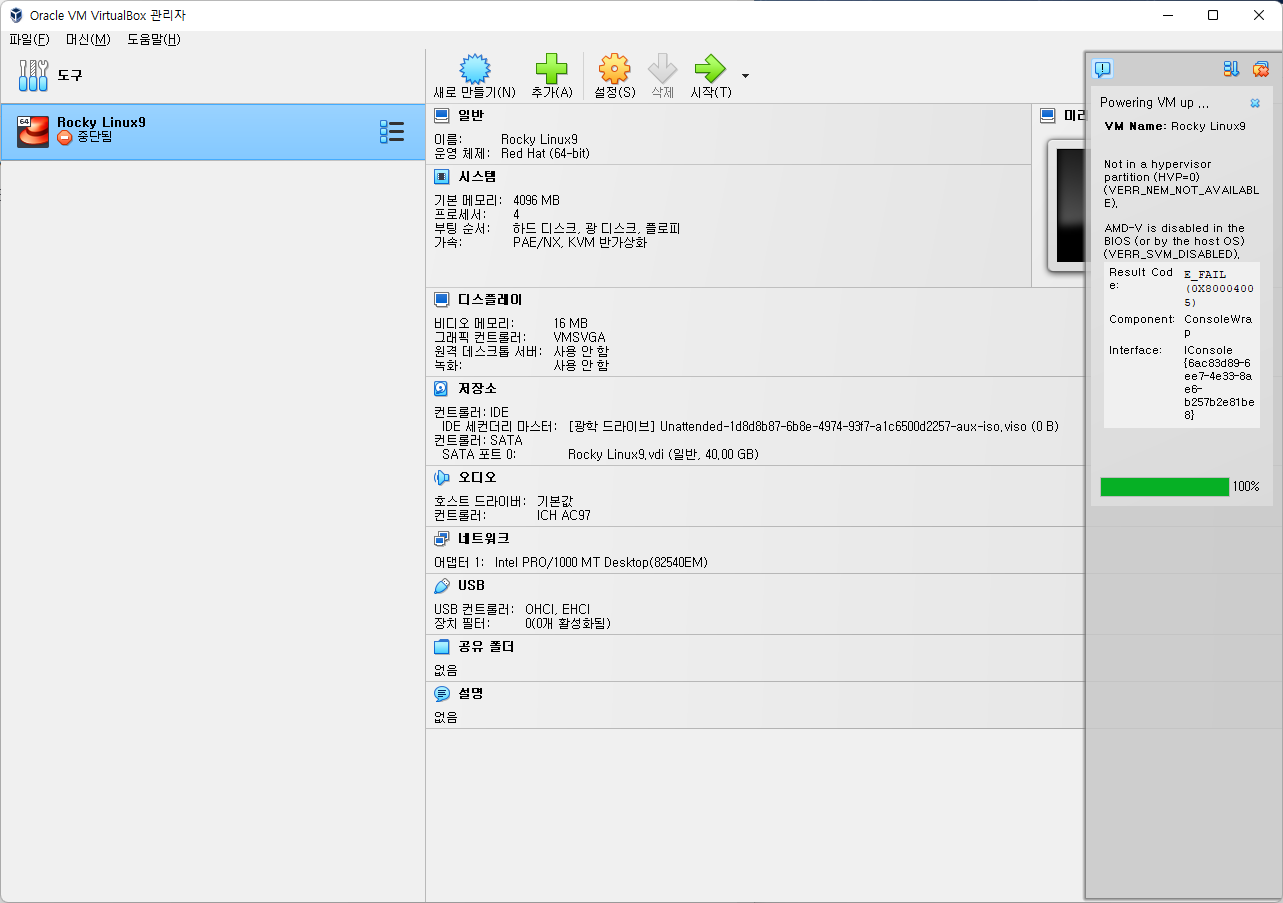
Task: Select the 도구 tools entry
Action: click(x=212, y=75)
